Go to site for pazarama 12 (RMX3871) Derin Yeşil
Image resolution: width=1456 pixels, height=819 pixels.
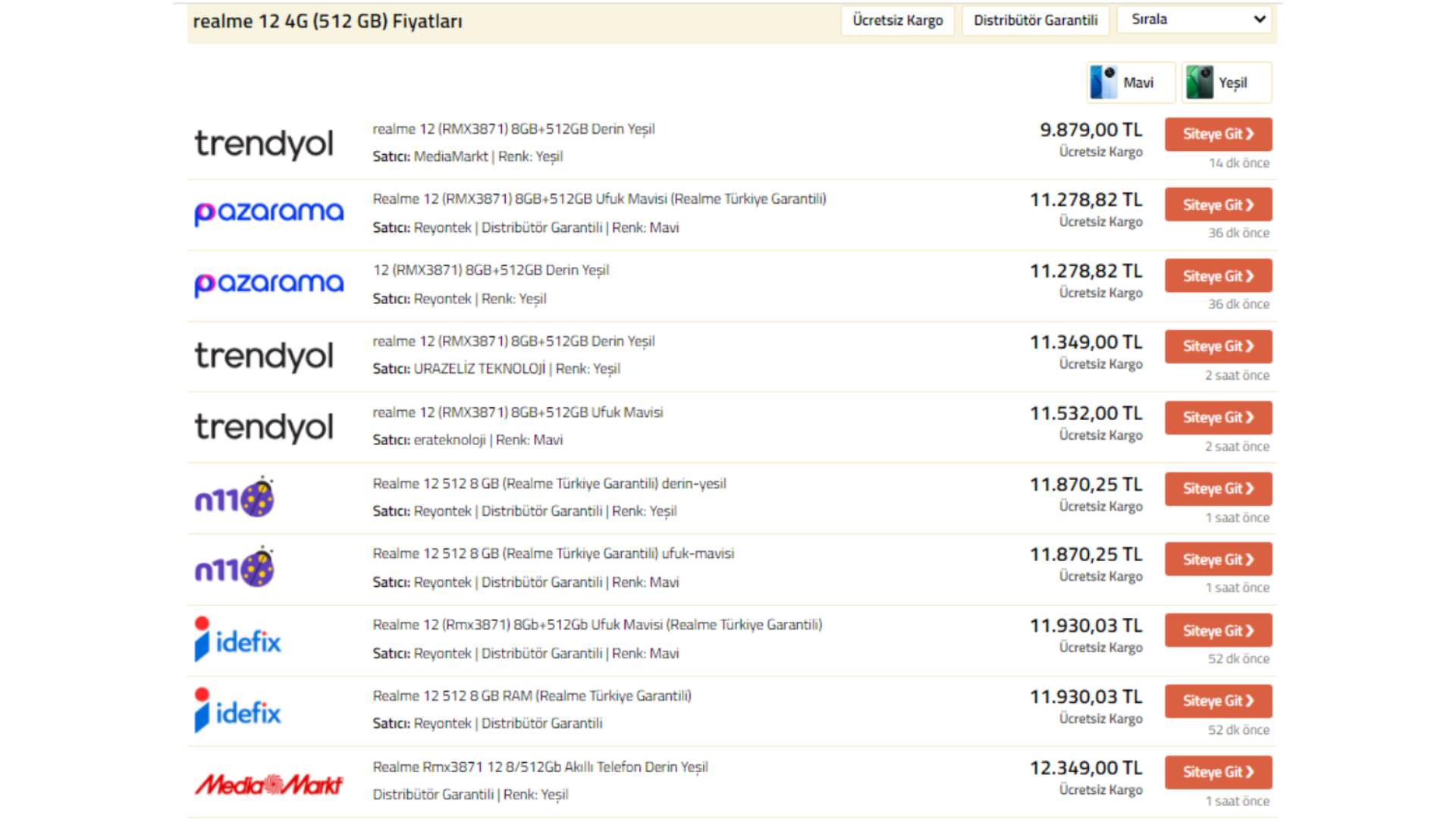coord(1218,276)
